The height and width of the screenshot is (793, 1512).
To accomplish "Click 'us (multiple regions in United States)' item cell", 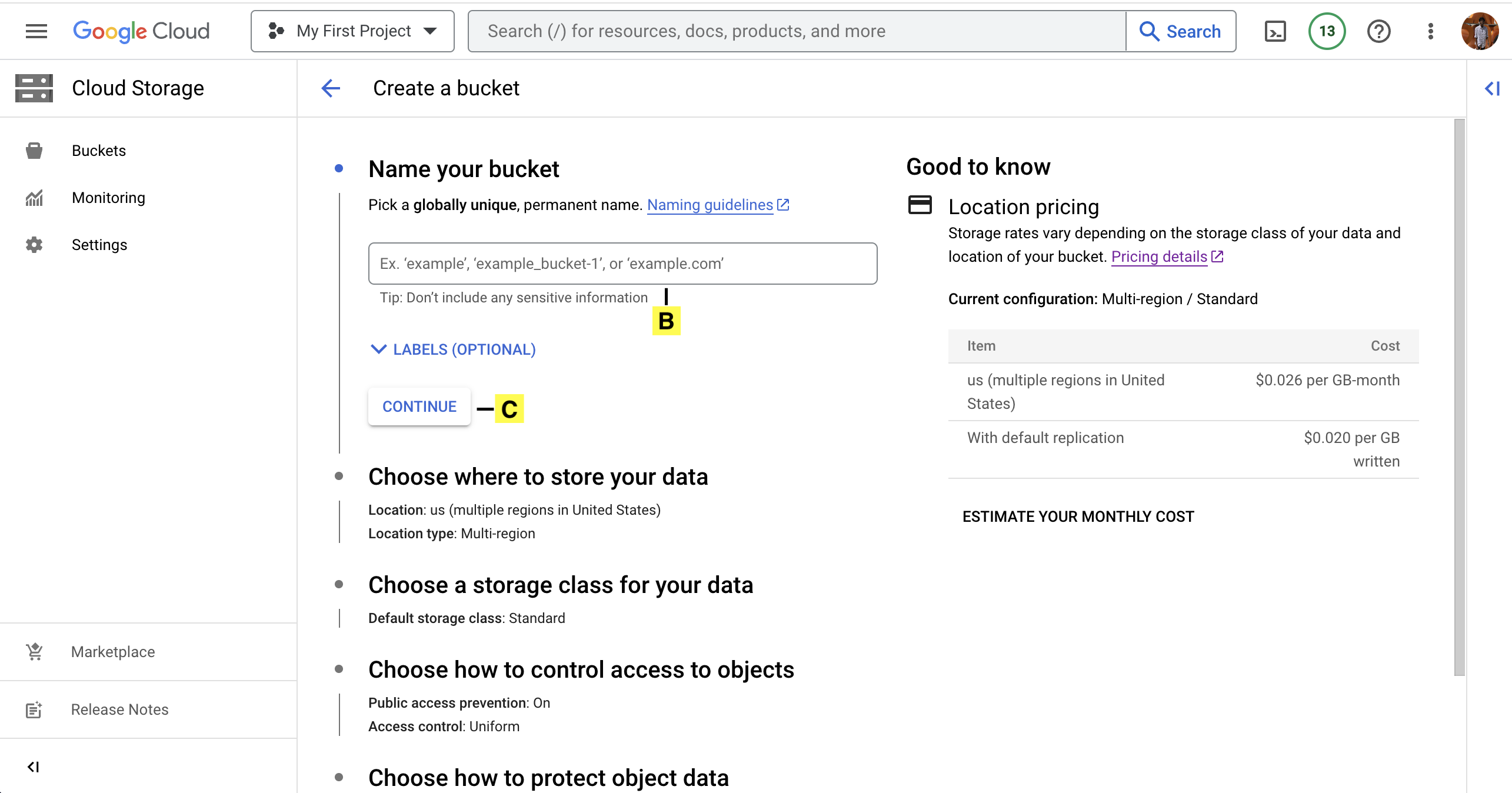I will (1066, 392).
